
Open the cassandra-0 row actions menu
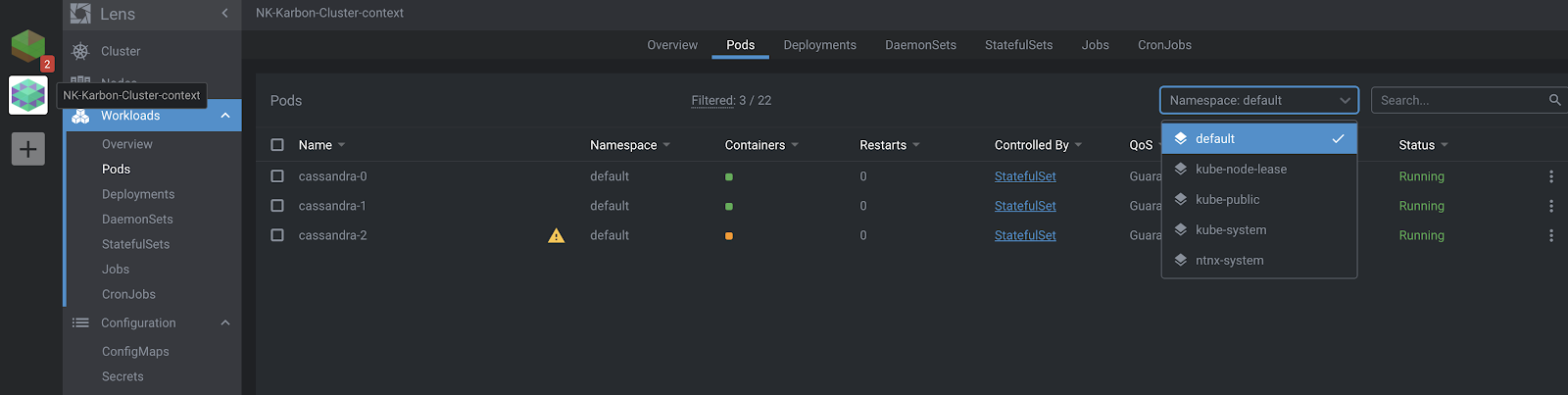tap(1550, 176)
